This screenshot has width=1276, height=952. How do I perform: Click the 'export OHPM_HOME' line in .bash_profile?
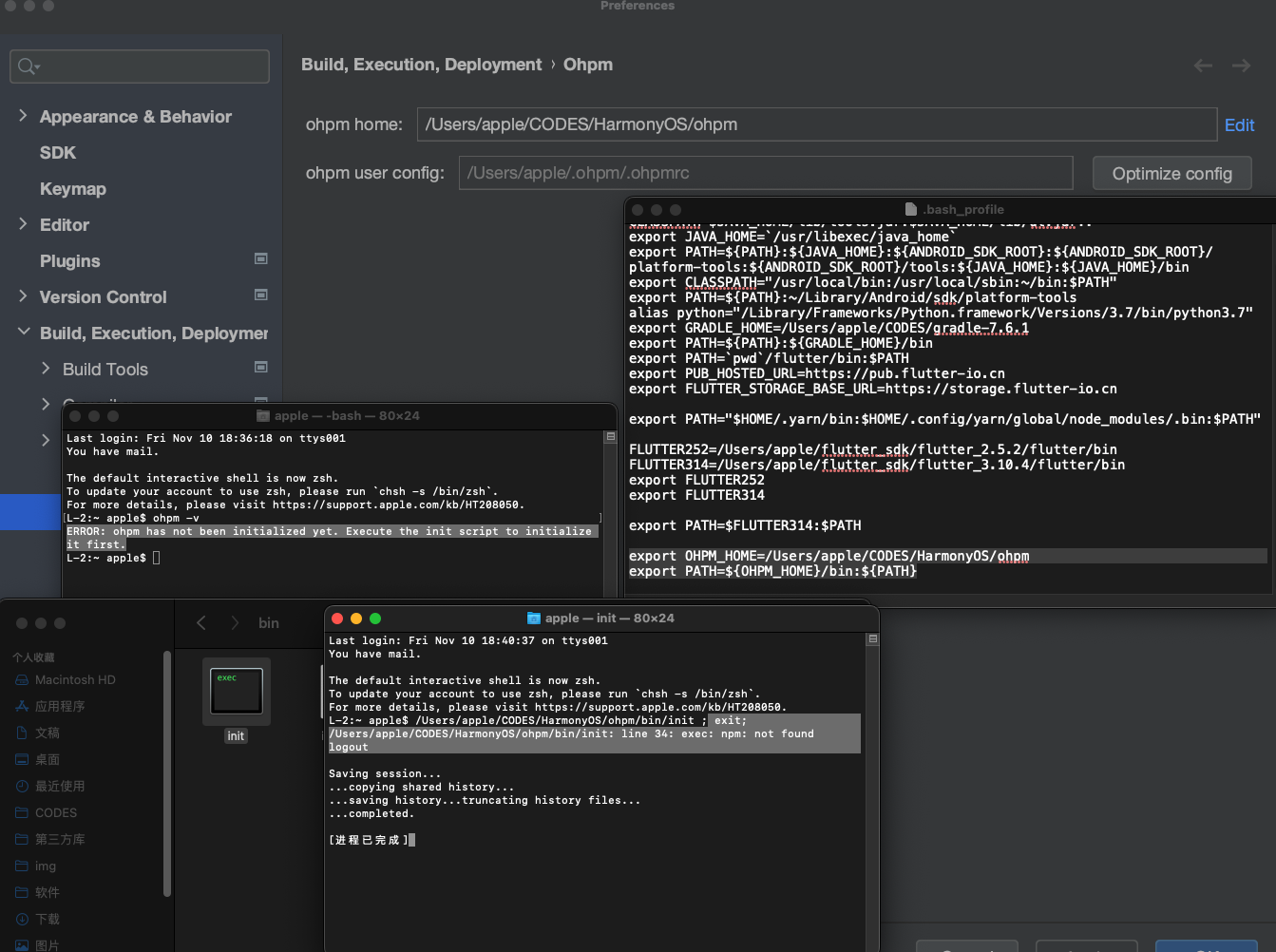coord(828,556)
